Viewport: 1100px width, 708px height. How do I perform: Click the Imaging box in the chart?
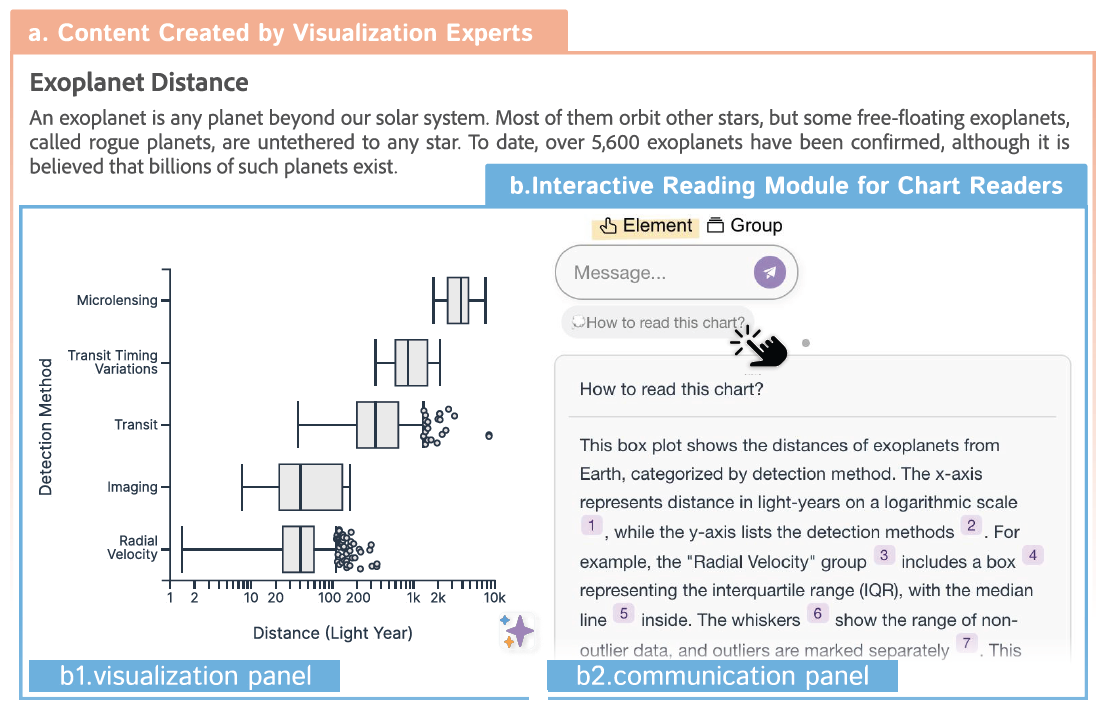click(310, 487)
